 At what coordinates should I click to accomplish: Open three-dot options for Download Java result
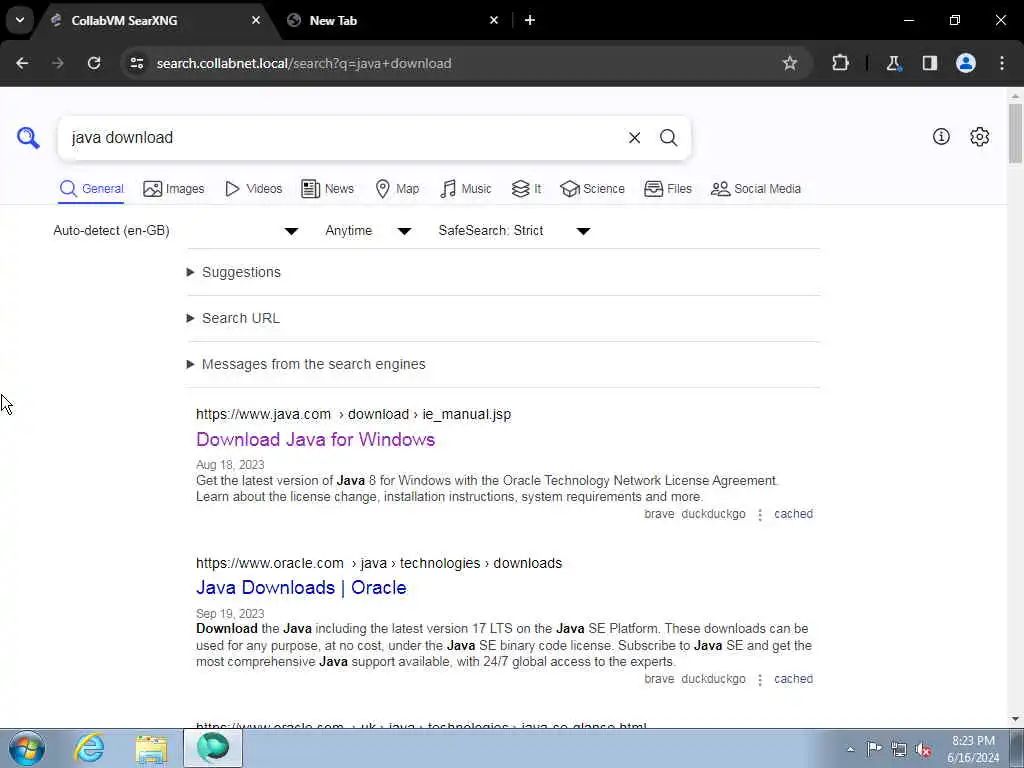click(x=760, y=515)
